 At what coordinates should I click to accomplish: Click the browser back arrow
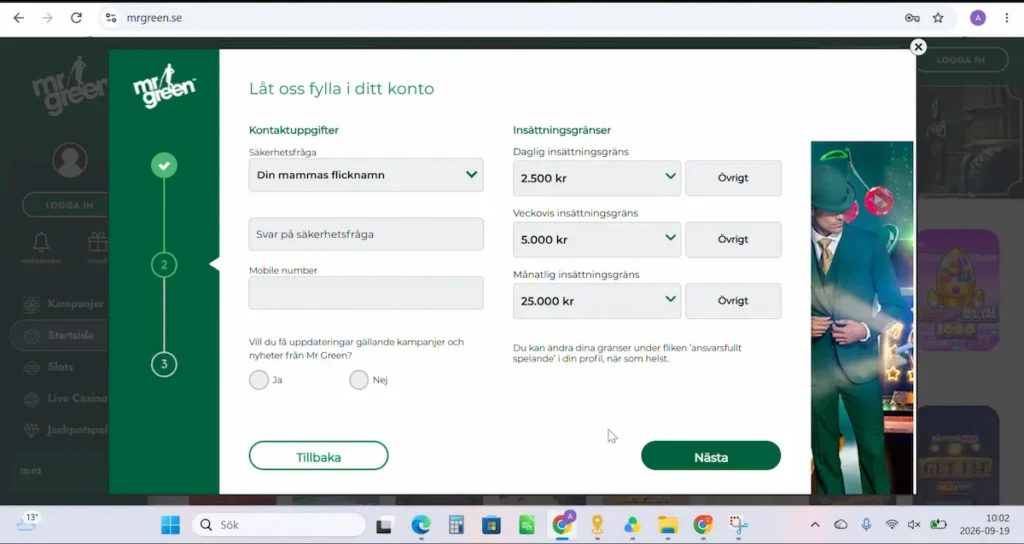pos(18,18)
